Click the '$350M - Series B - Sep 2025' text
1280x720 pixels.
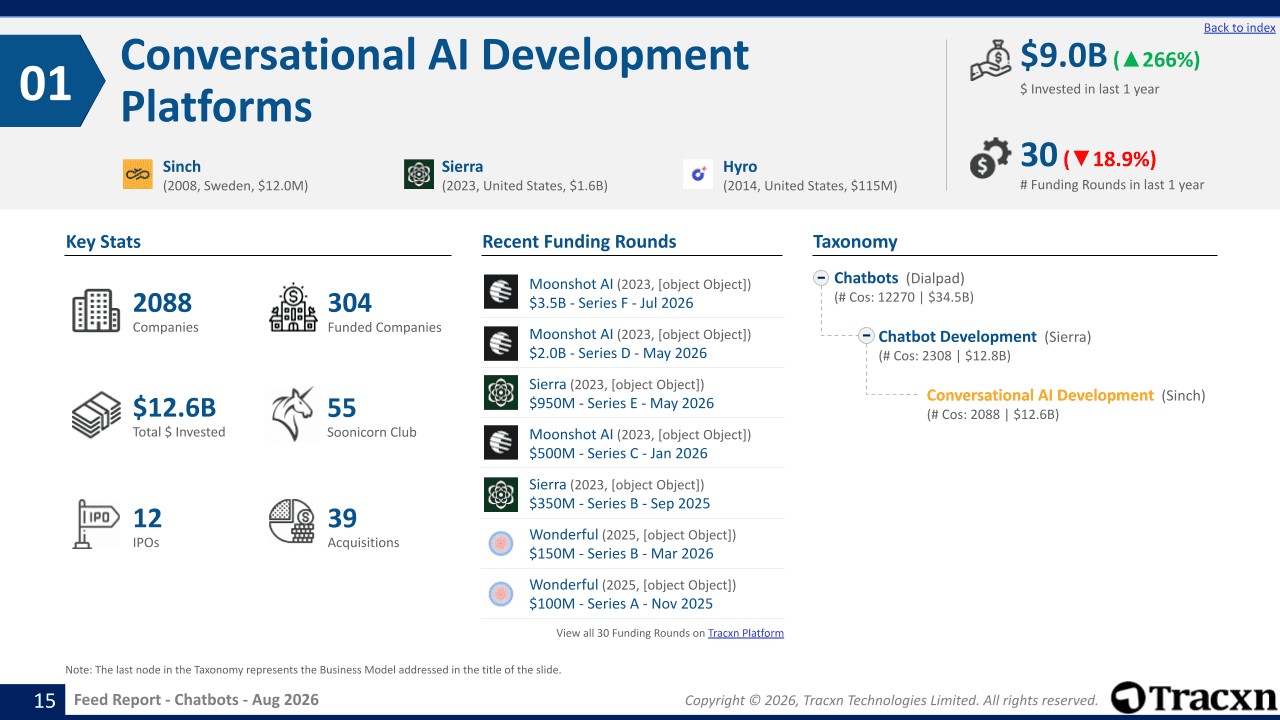(x=620, y=503)
